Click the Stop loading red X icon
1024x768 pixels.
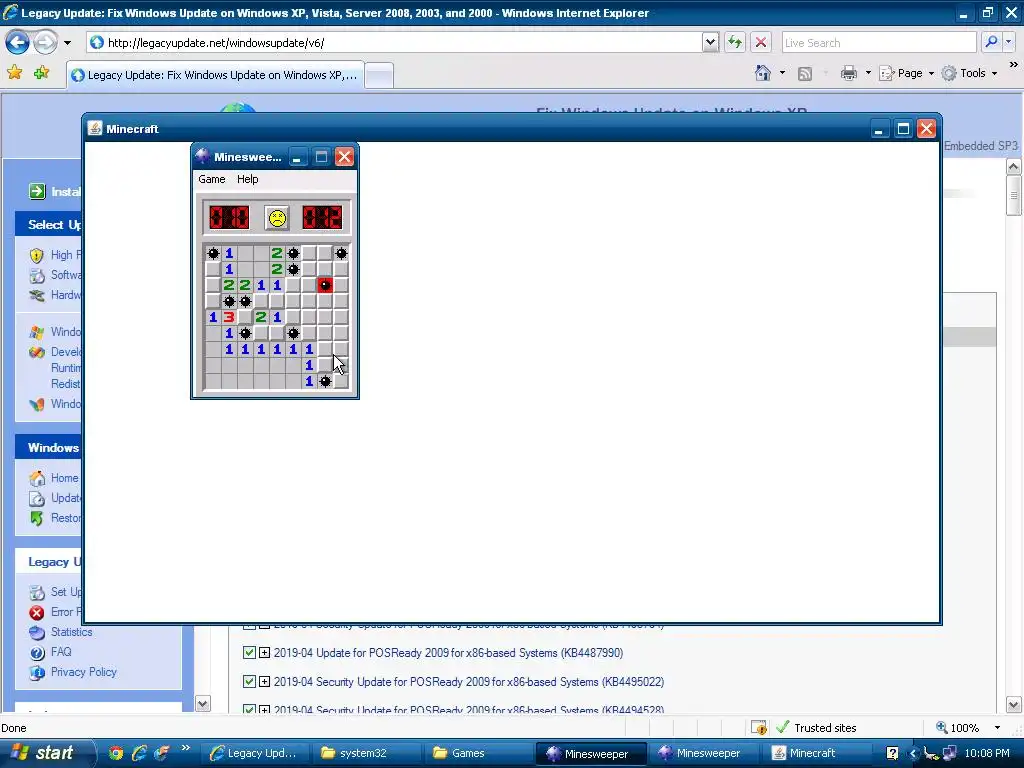pos(761,42)
